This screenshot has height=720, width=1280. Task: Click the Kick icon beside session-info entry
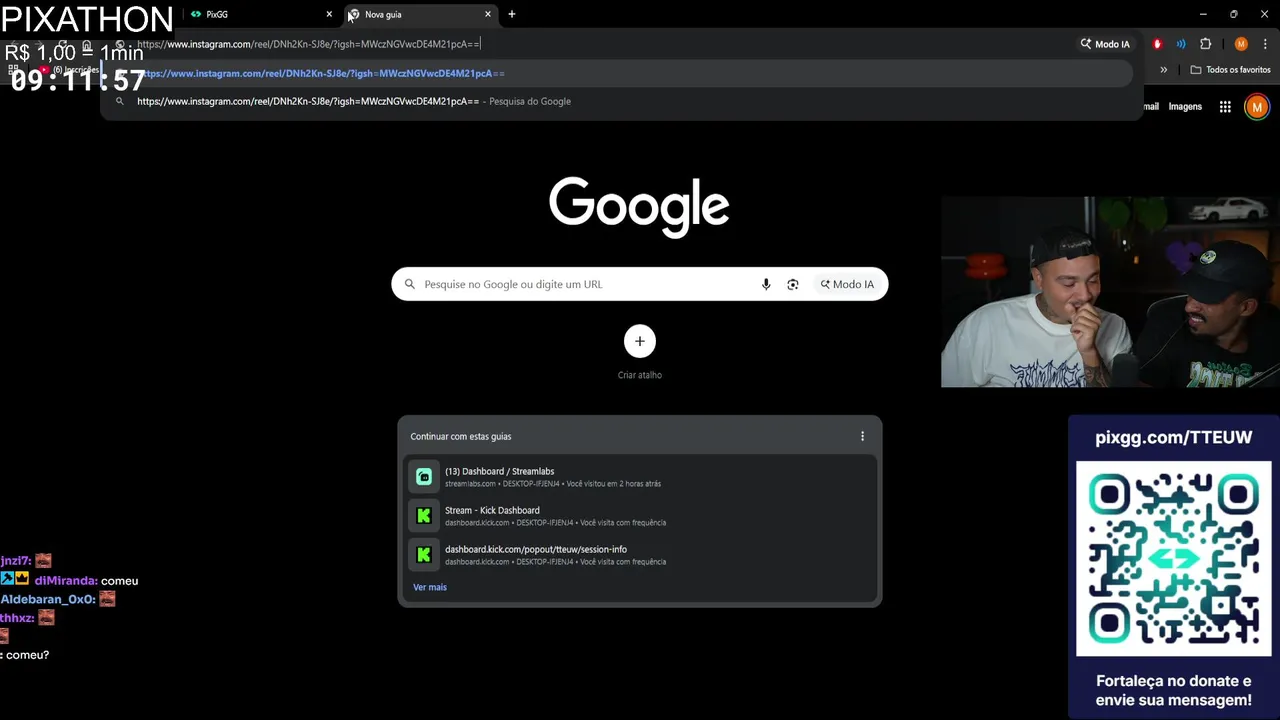tap(424, 555)
